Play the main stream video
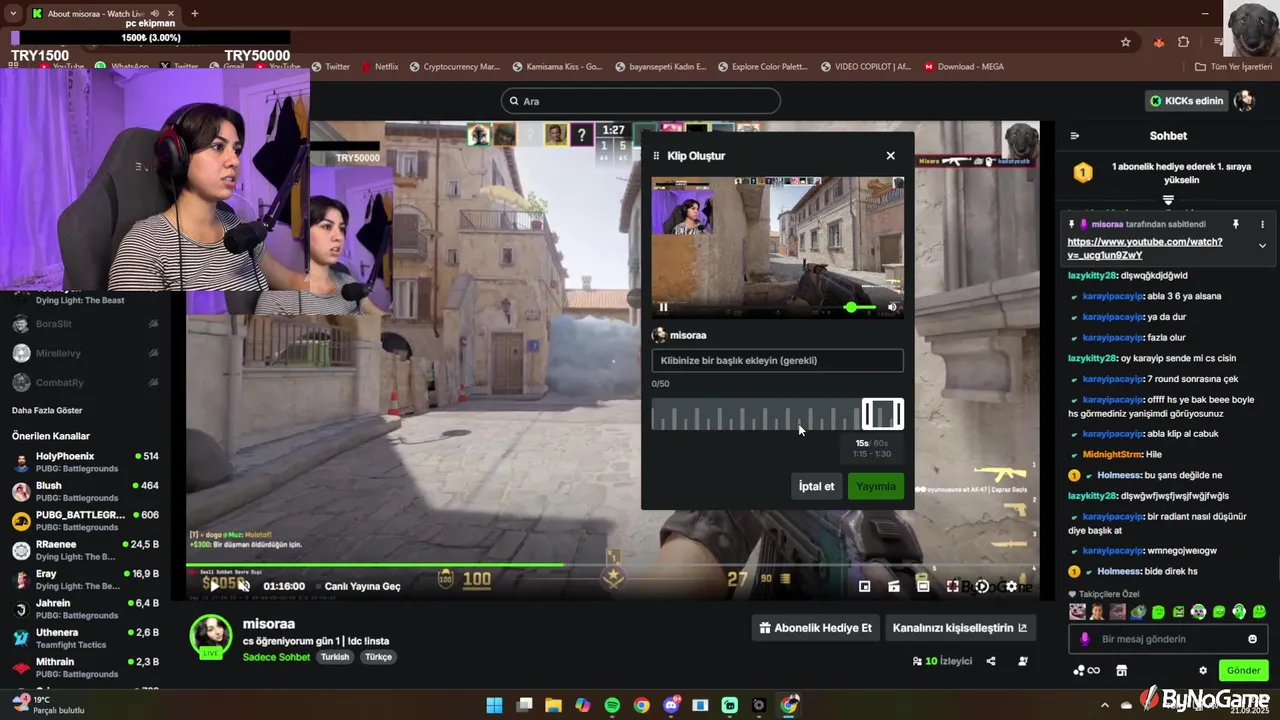The image size is (1280, 720). pyautogui.click(x=214, y=586)
